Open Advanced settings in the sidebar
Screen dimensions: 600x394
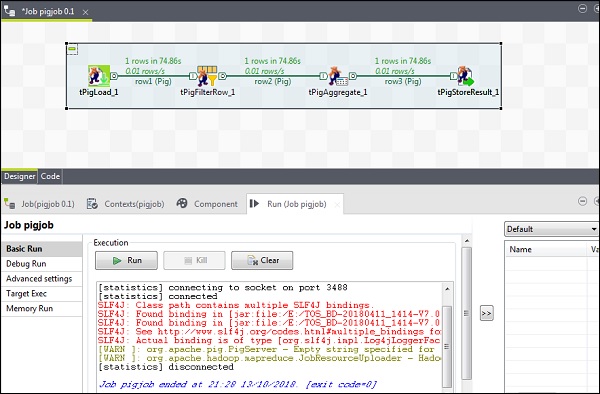coord(39,278)
